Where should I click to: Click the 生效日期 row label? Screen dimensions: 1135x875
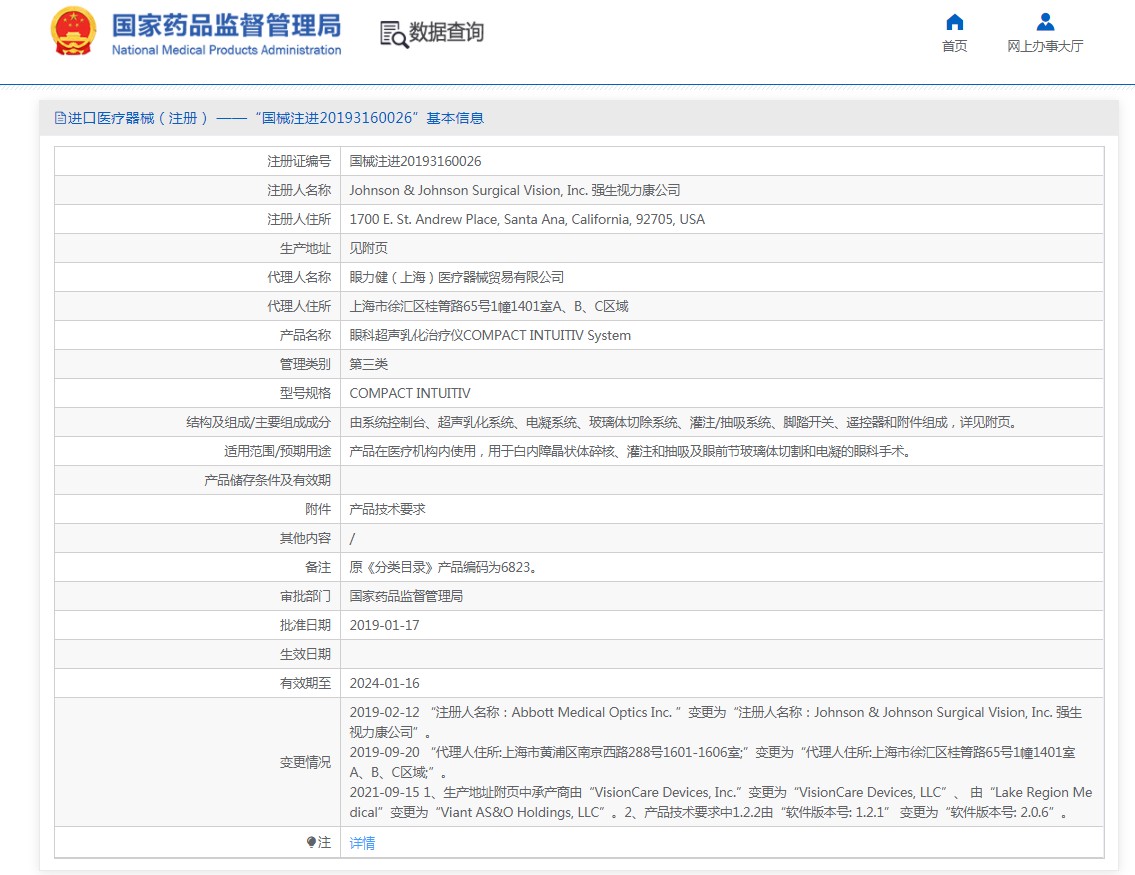(305, 654)
